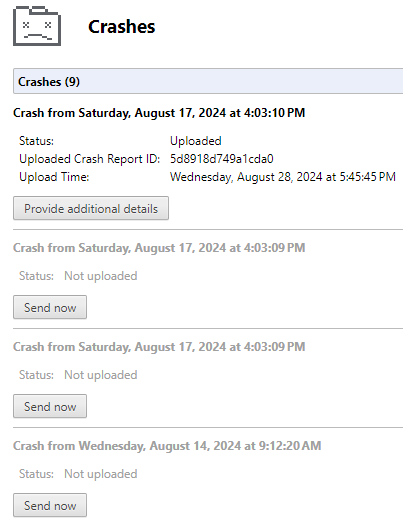Select the crash report ID 5d8918d749a1cda0
The image size is (403, 525).
222,159
